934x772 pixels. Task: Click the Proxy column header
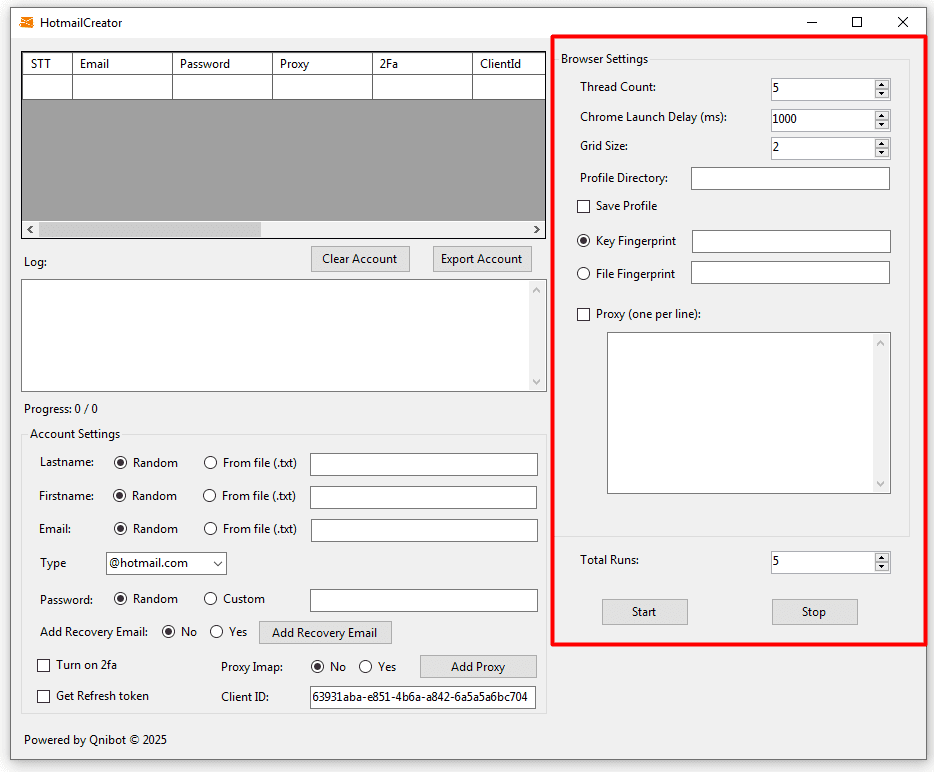323,64
